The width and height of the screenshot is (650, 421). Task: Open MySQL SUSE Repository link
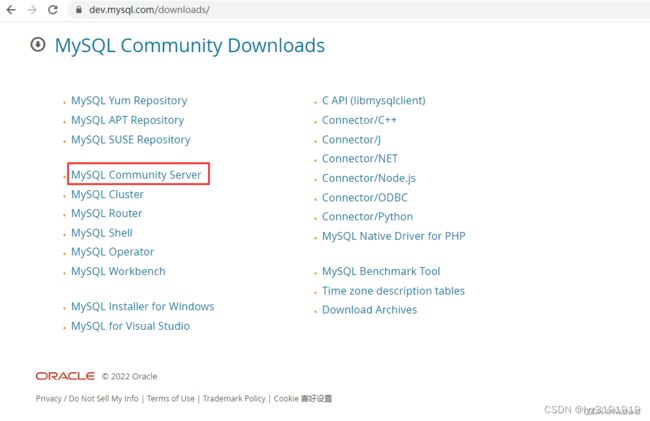pyautogui.click(x=131, y=140)
